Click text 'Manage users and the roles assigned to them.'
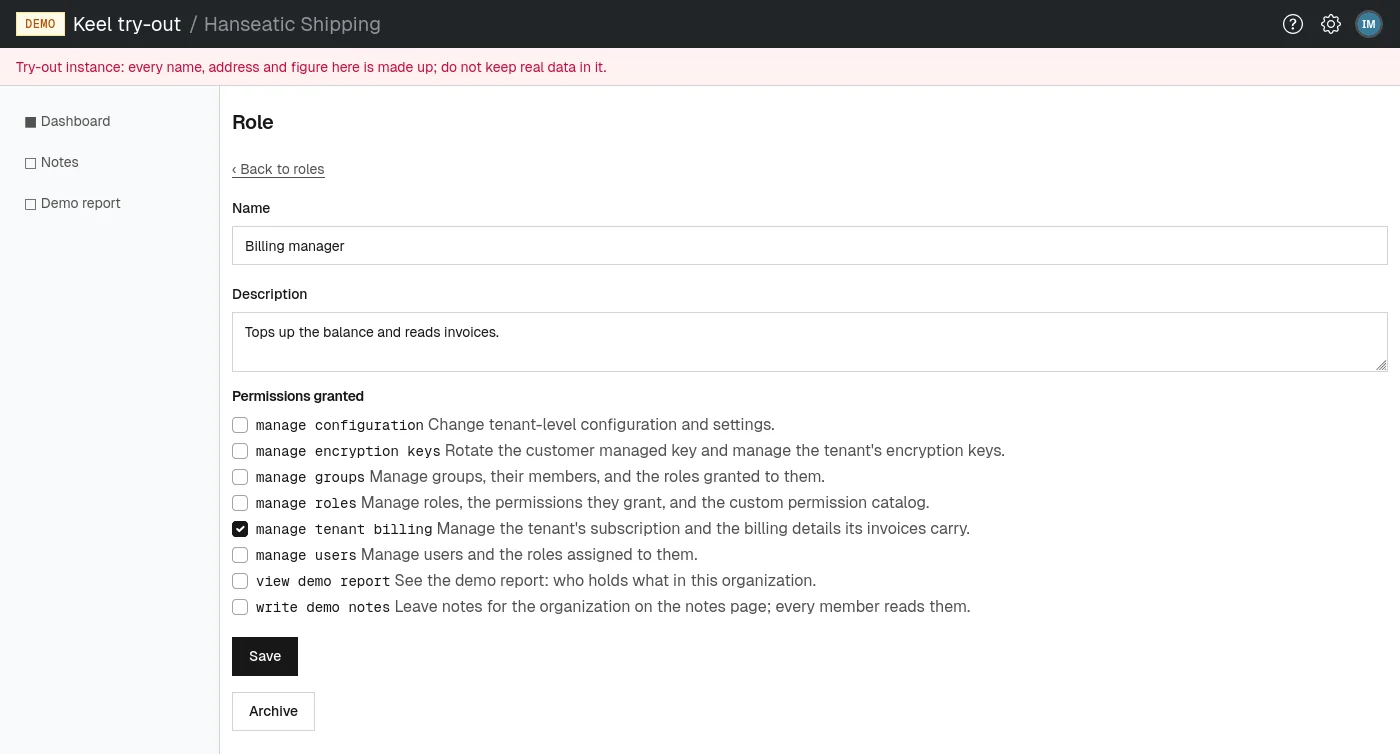Viewport: 1400px width, 754px height. [529, 555]
